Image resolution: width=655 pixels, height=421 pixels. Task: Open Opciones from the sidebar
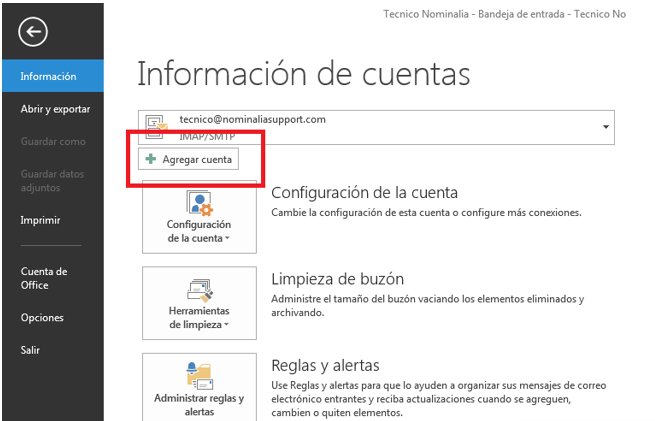(42, 318)
